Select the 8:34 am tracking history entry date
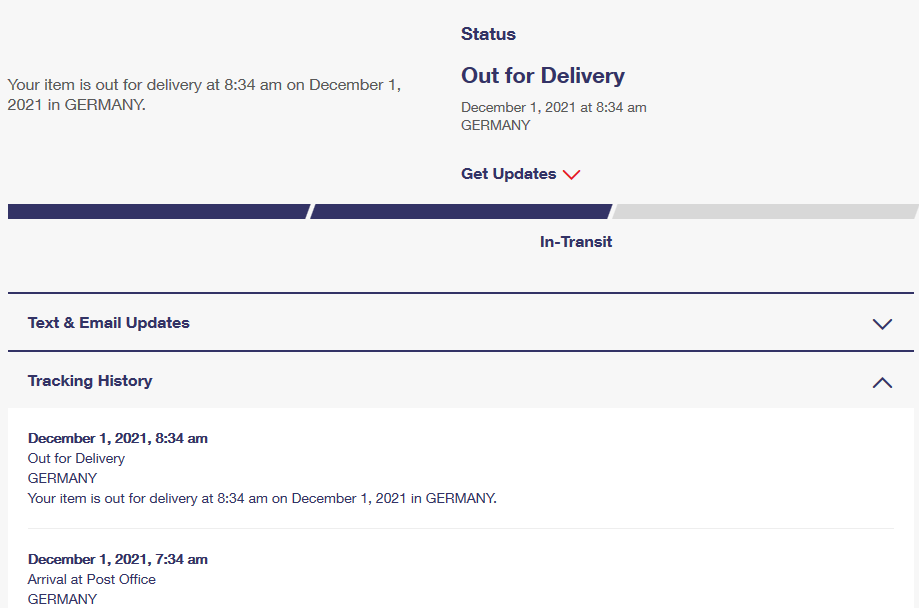Image resolution: width=919 pixels, height=608 pixels. (118, 438)
